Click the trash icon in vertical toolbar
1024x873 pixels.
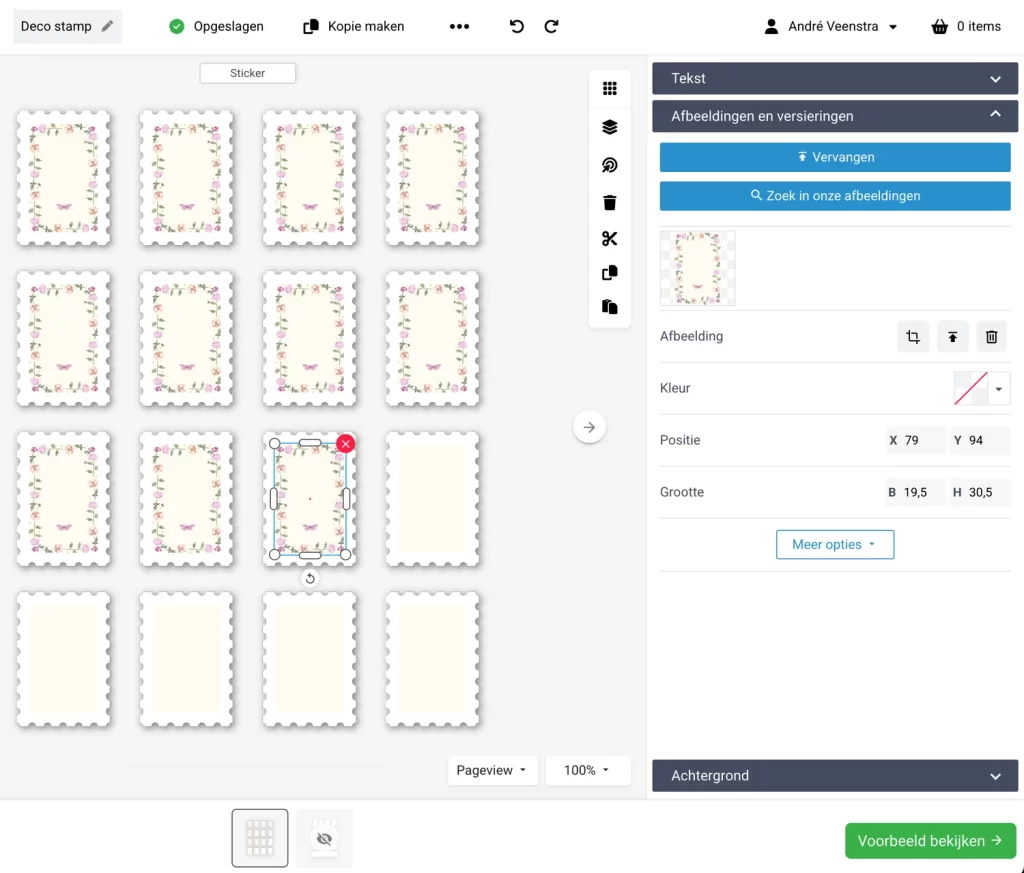pyautogui.click(x=610, y=203)
